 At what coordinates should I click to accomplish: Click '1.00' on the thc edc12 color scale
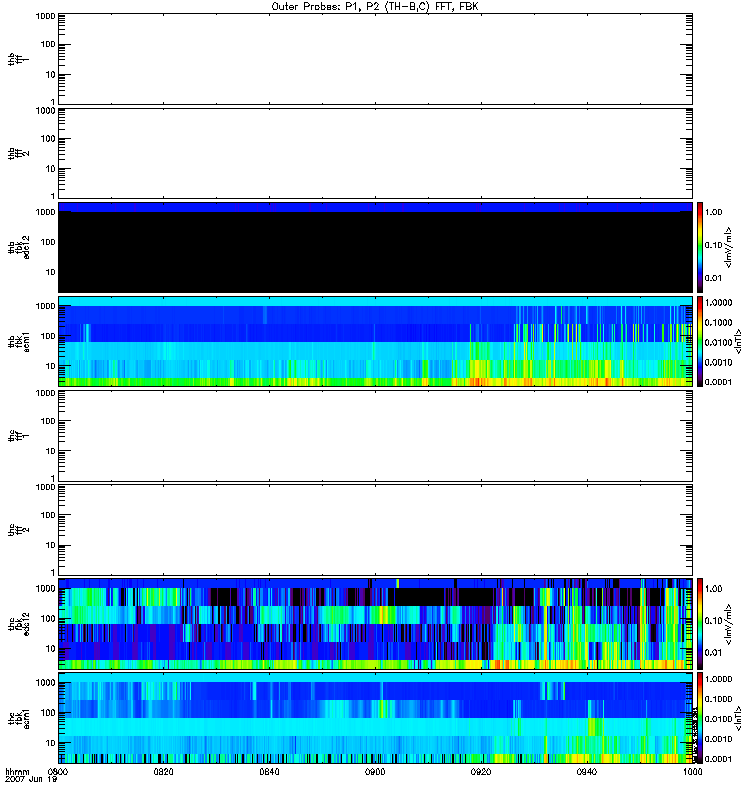713,589
